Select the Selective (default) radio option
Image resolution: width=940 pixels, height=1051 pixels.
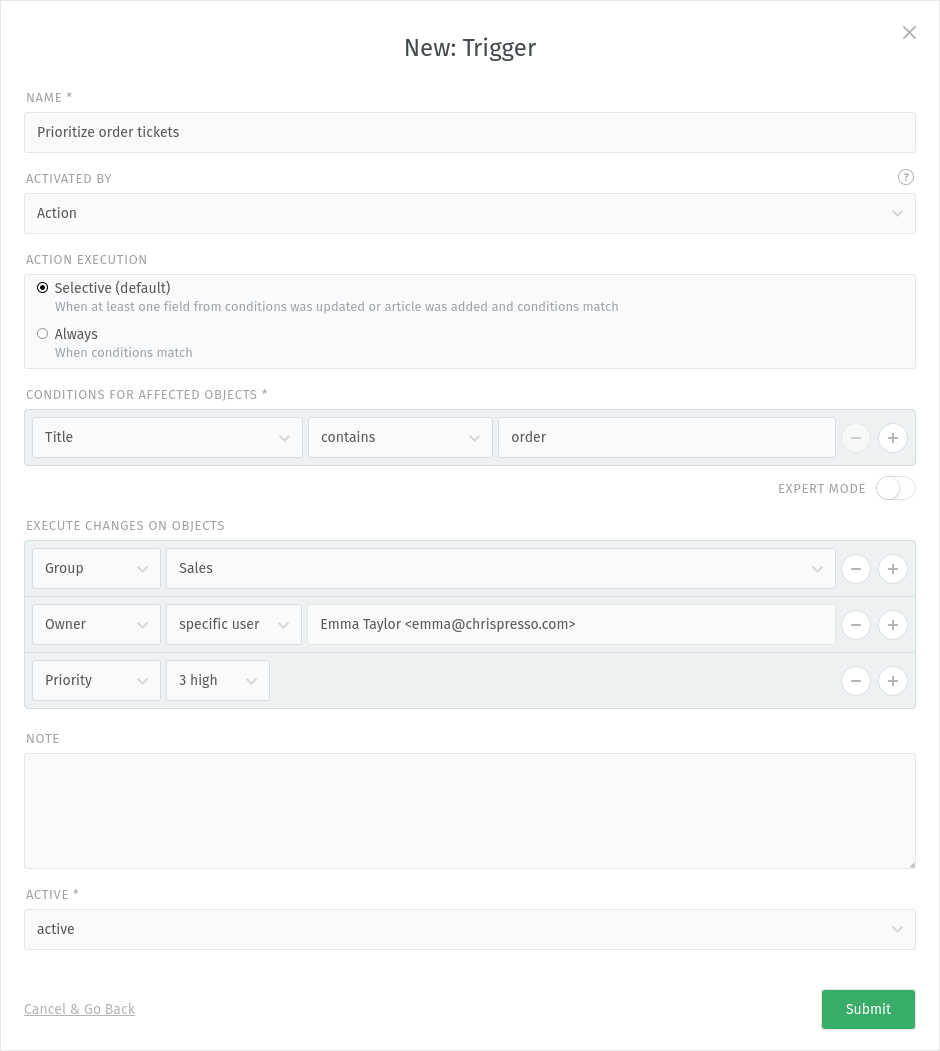[x=43, y=288]
